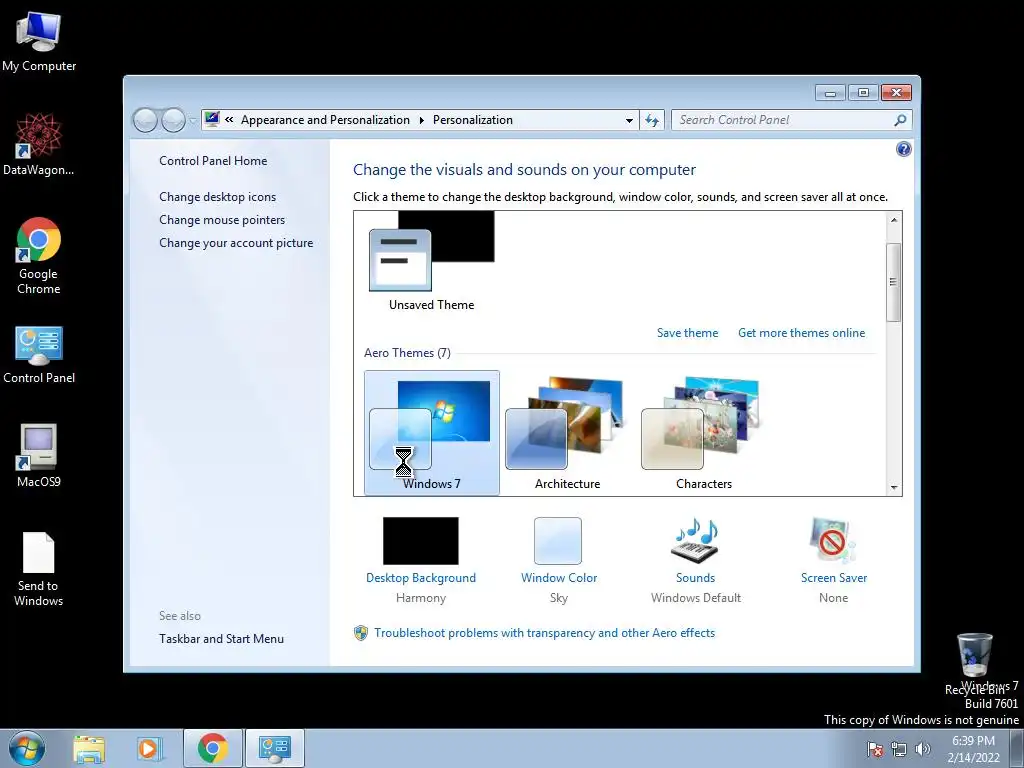Screen dimensions: 1024x768
Task: Click Get more themes online
Action: click(x=801, y=333)
